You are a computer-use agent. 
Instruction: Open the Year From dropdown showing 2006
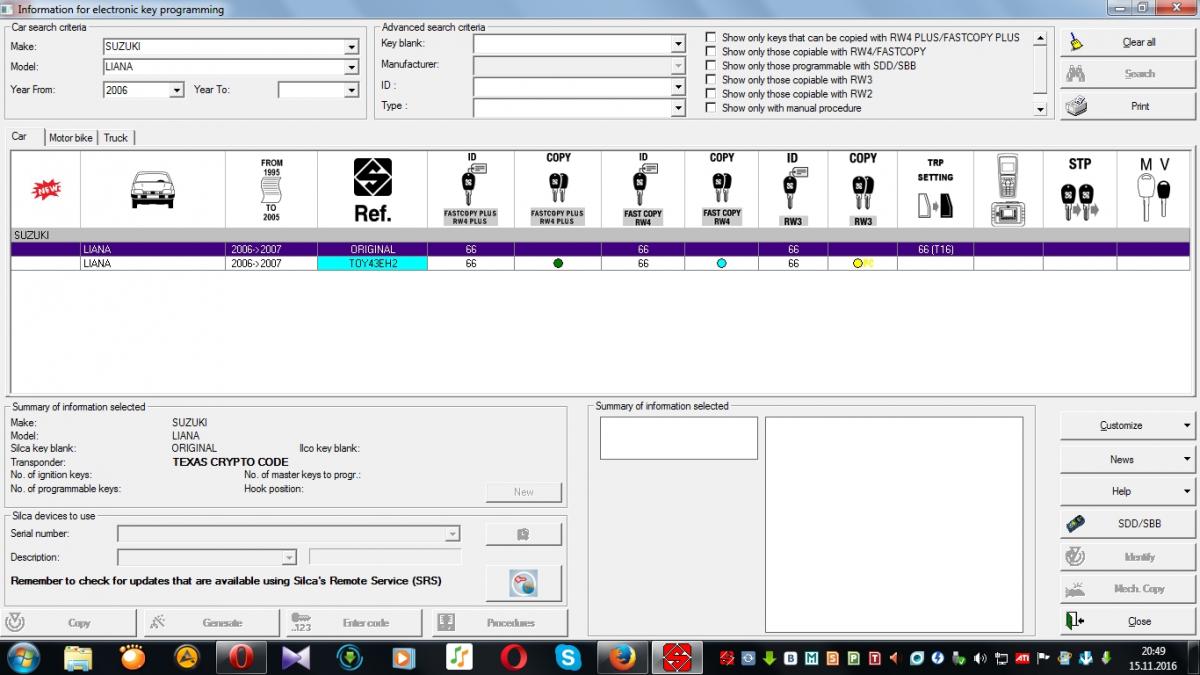tap(177, 90)
